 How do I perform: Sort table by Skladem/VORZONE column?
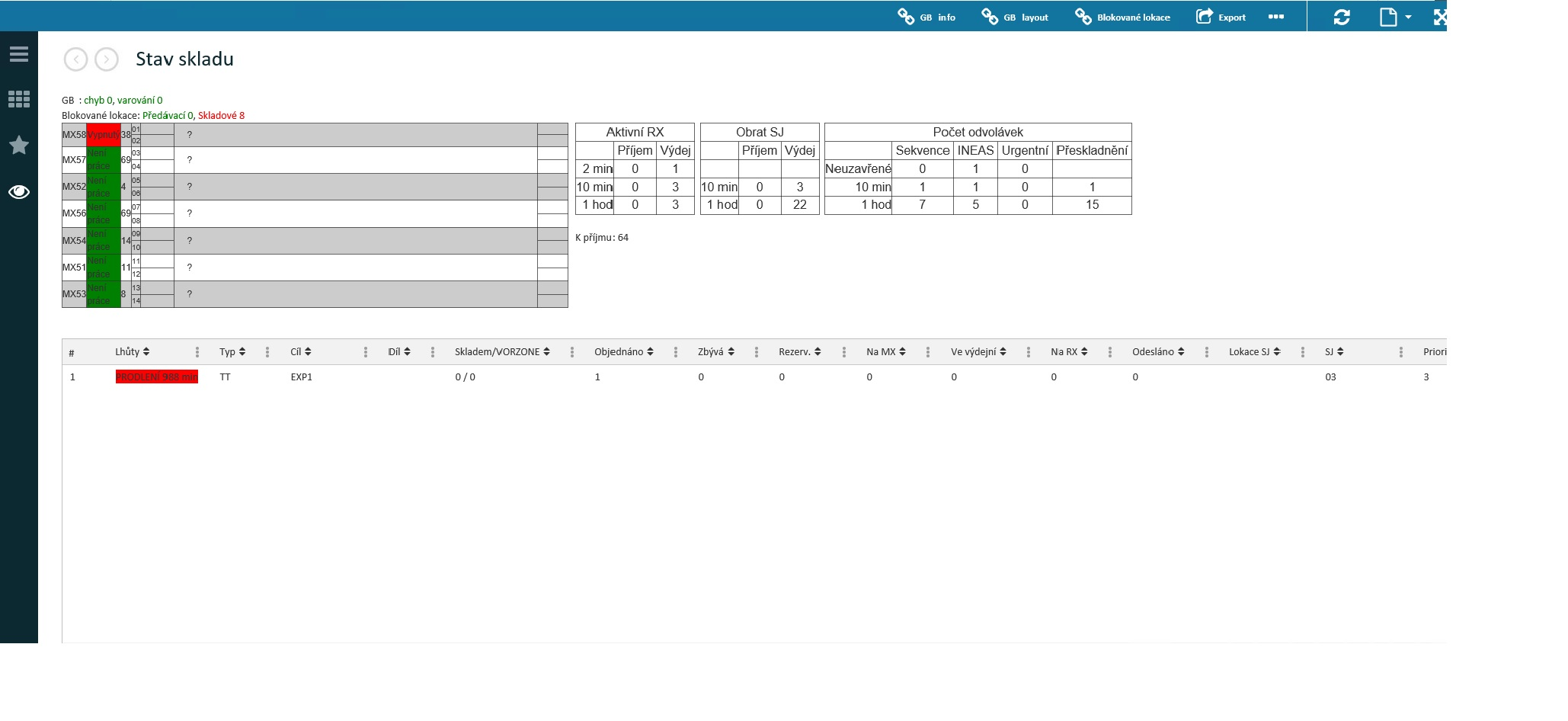502,352
